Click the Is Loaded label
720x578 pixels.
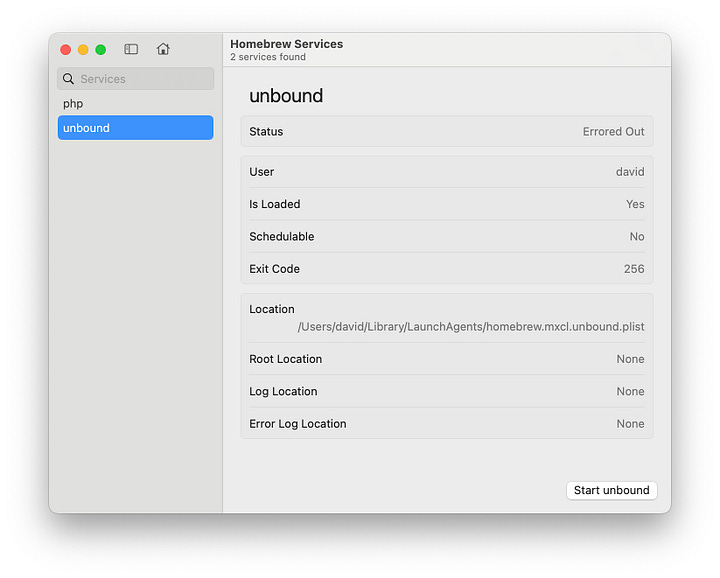[x=275, y=204]
